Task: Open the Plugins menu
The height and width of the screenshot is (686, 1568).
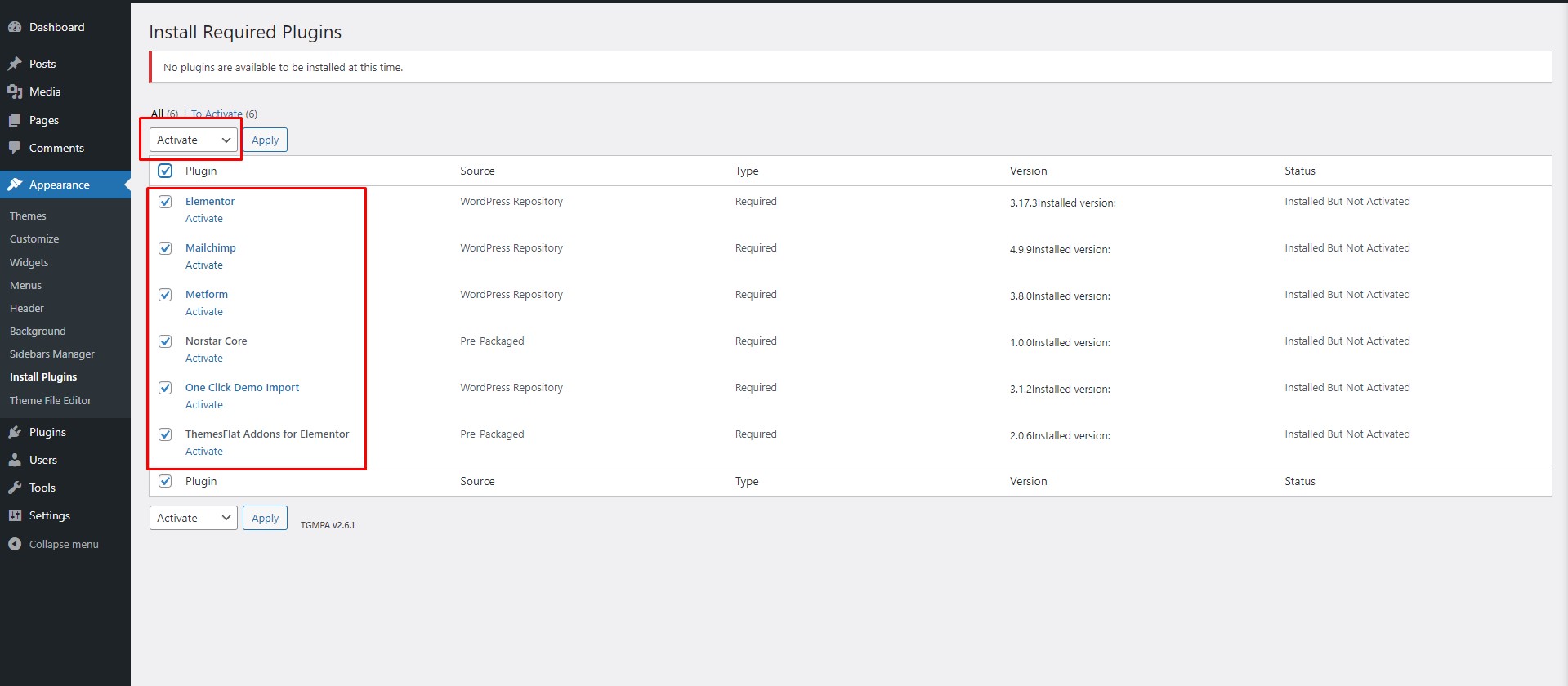Action: point(65,432)
